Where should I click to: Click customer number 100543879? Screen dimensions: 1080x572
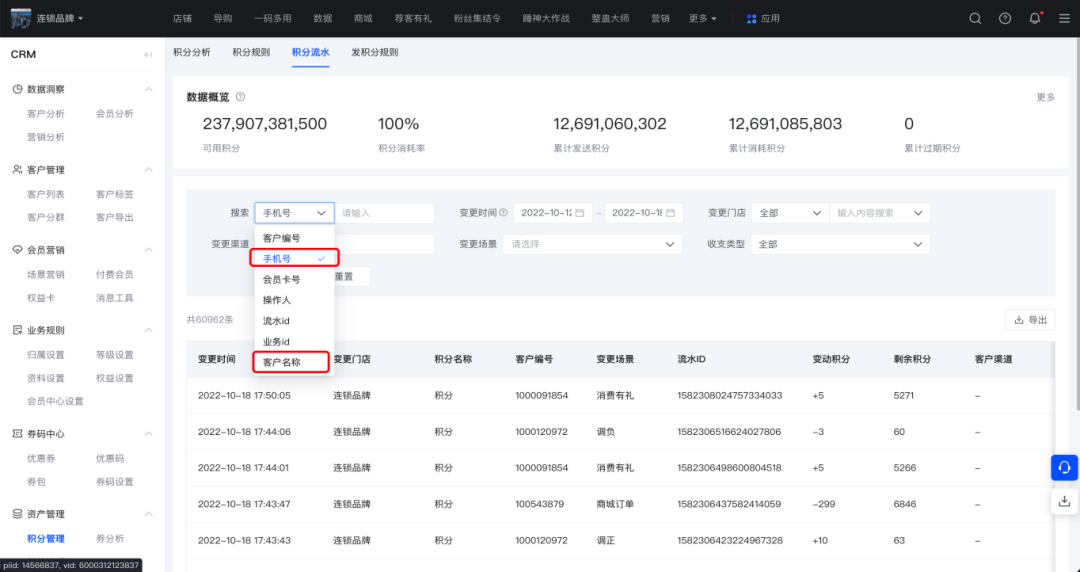pos(539,504)
